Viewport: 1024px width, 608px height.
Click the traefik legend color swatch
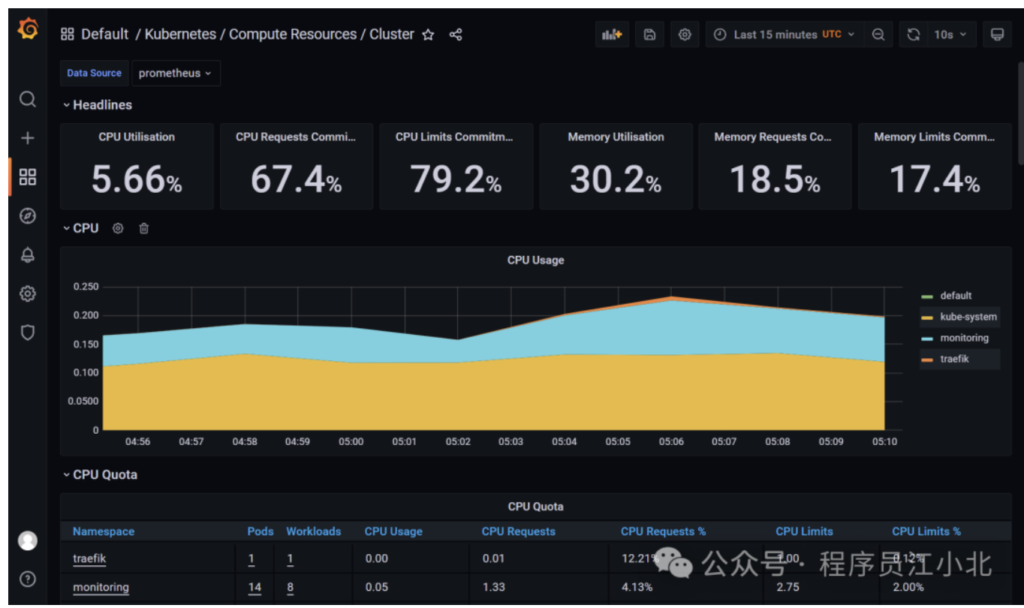coord(927,359)
